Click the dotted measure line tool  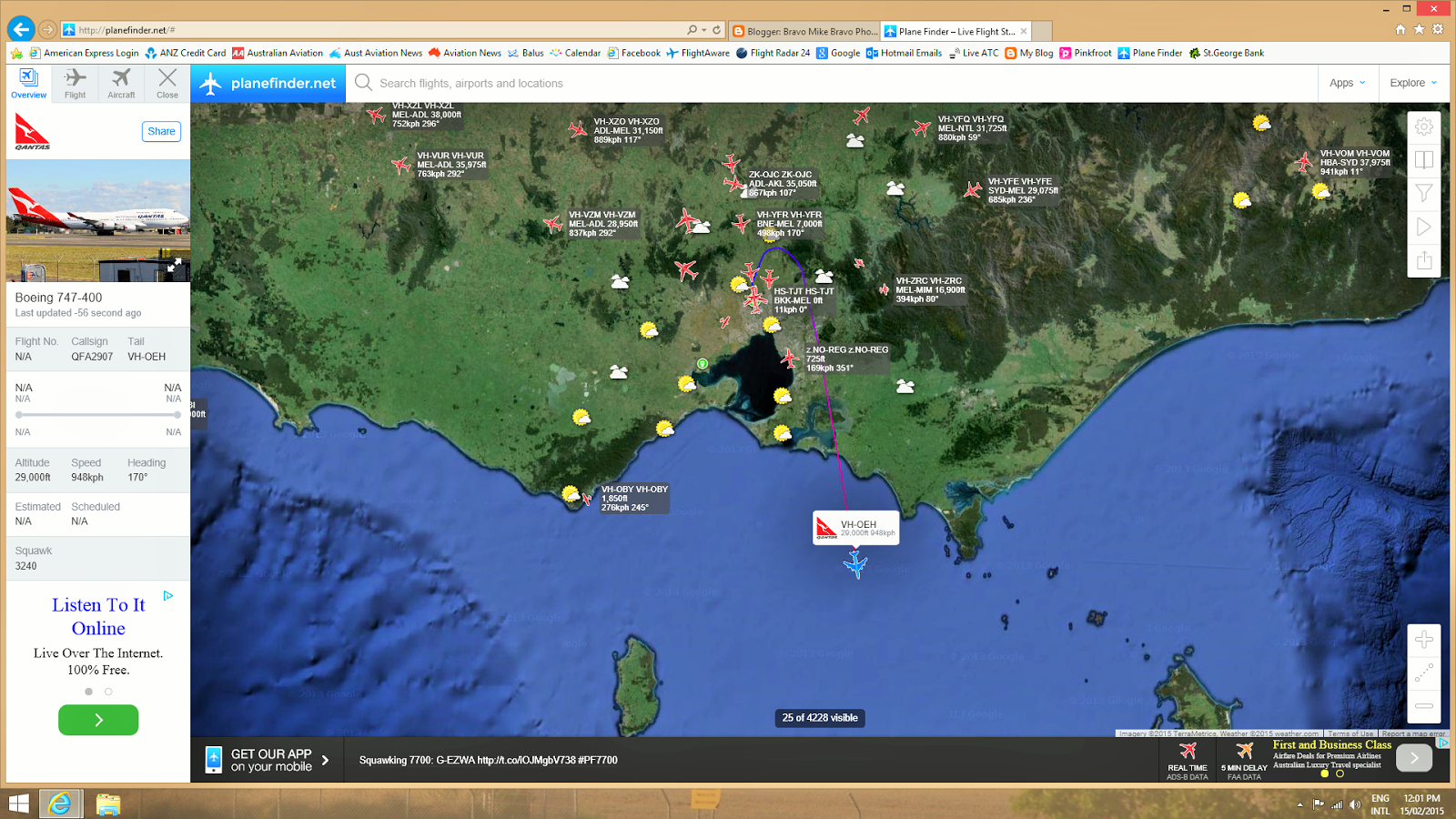pyautogui.click(x=1424, y=673)
